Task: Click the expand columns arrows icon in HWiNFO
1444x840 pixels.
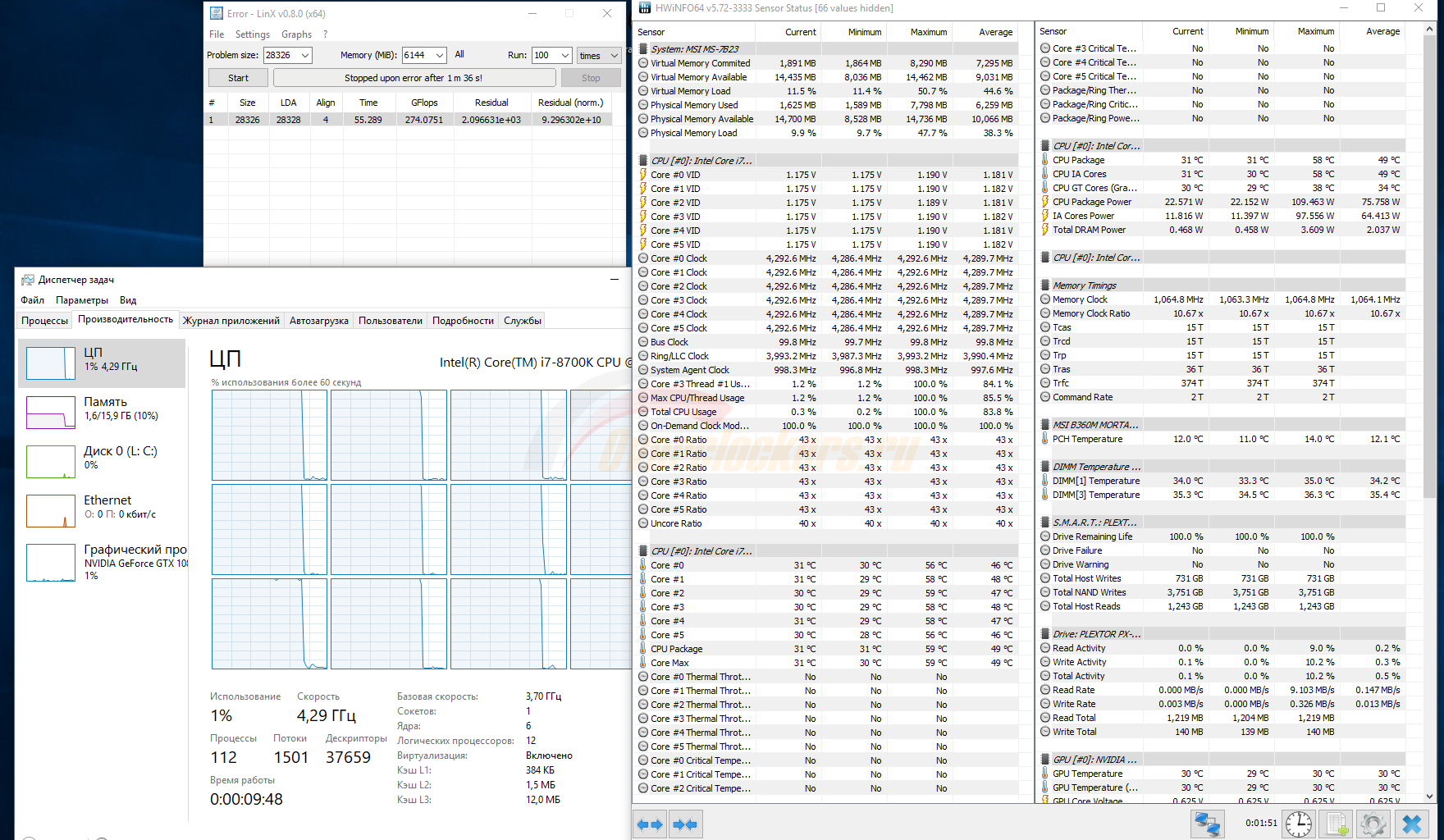Action: point(650,824)
